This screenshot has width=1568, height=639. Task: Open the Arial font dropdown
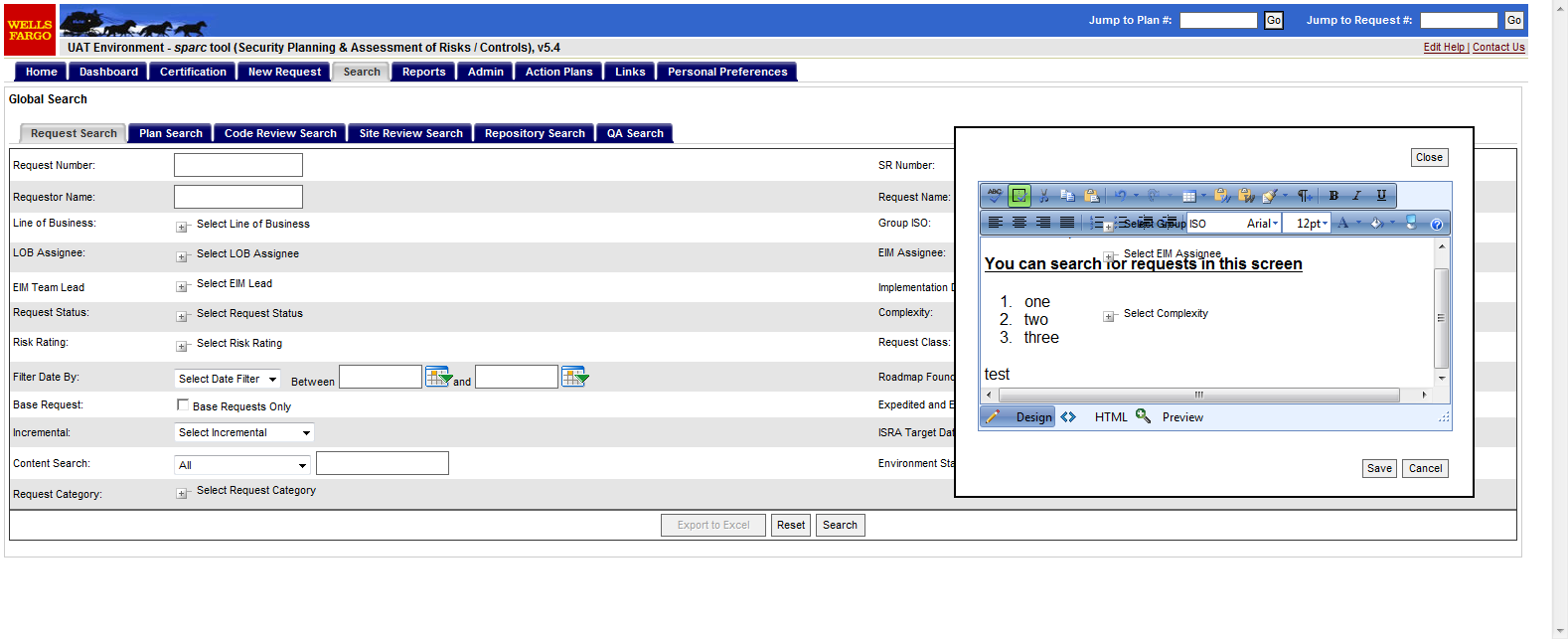coord(1234,224)
